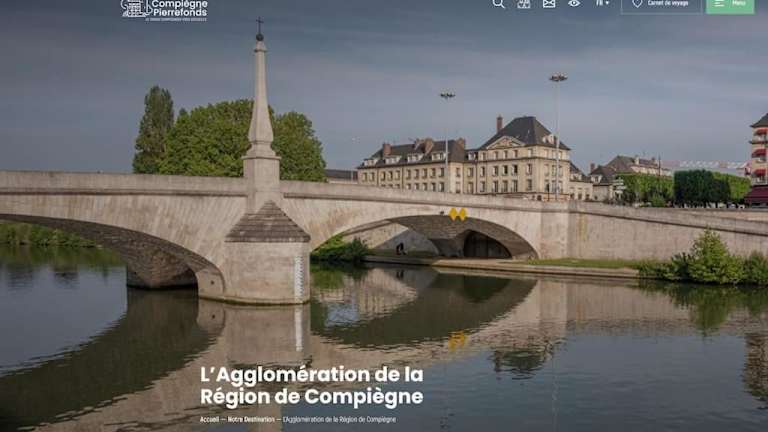Click the stone obelisk on the bridge
Image resolution: width=768 pixels, height=432 pixels.
[261, 110]
